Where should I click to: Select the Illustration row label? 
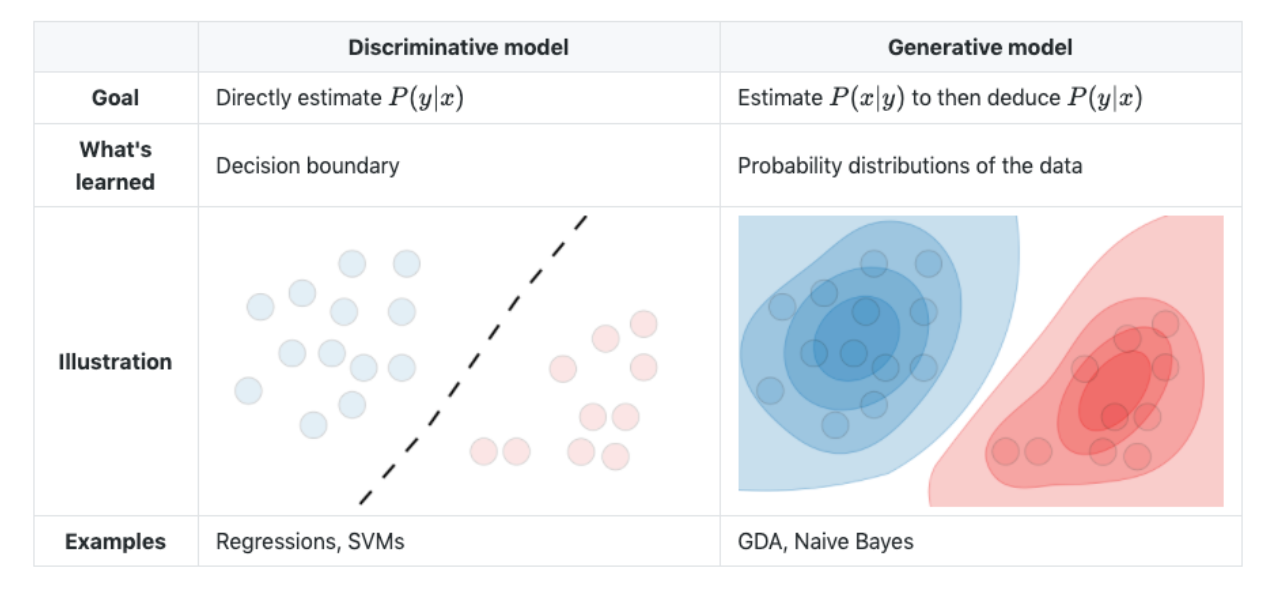click(116, 362)
